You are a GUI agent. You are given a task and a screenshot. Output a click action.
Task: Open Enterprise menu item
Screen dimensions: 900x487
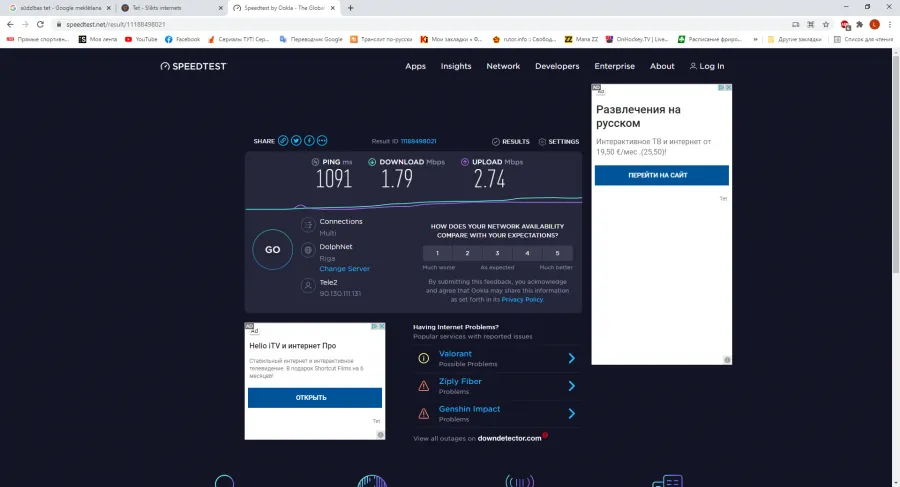(x=615, y=66)
